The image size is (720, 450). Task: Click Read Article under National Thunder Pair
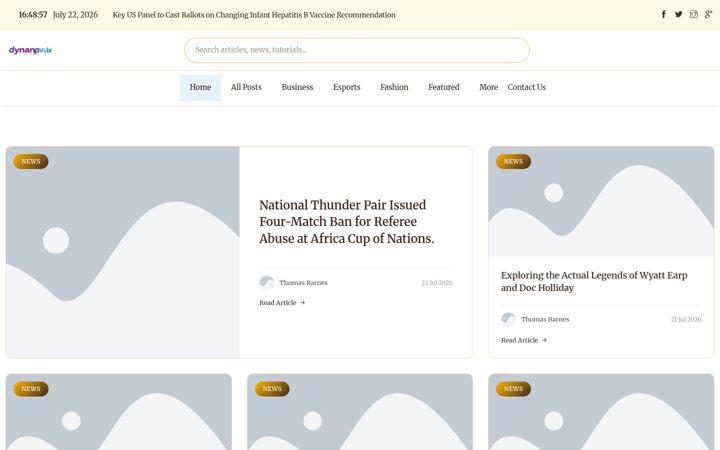[278, 303]
